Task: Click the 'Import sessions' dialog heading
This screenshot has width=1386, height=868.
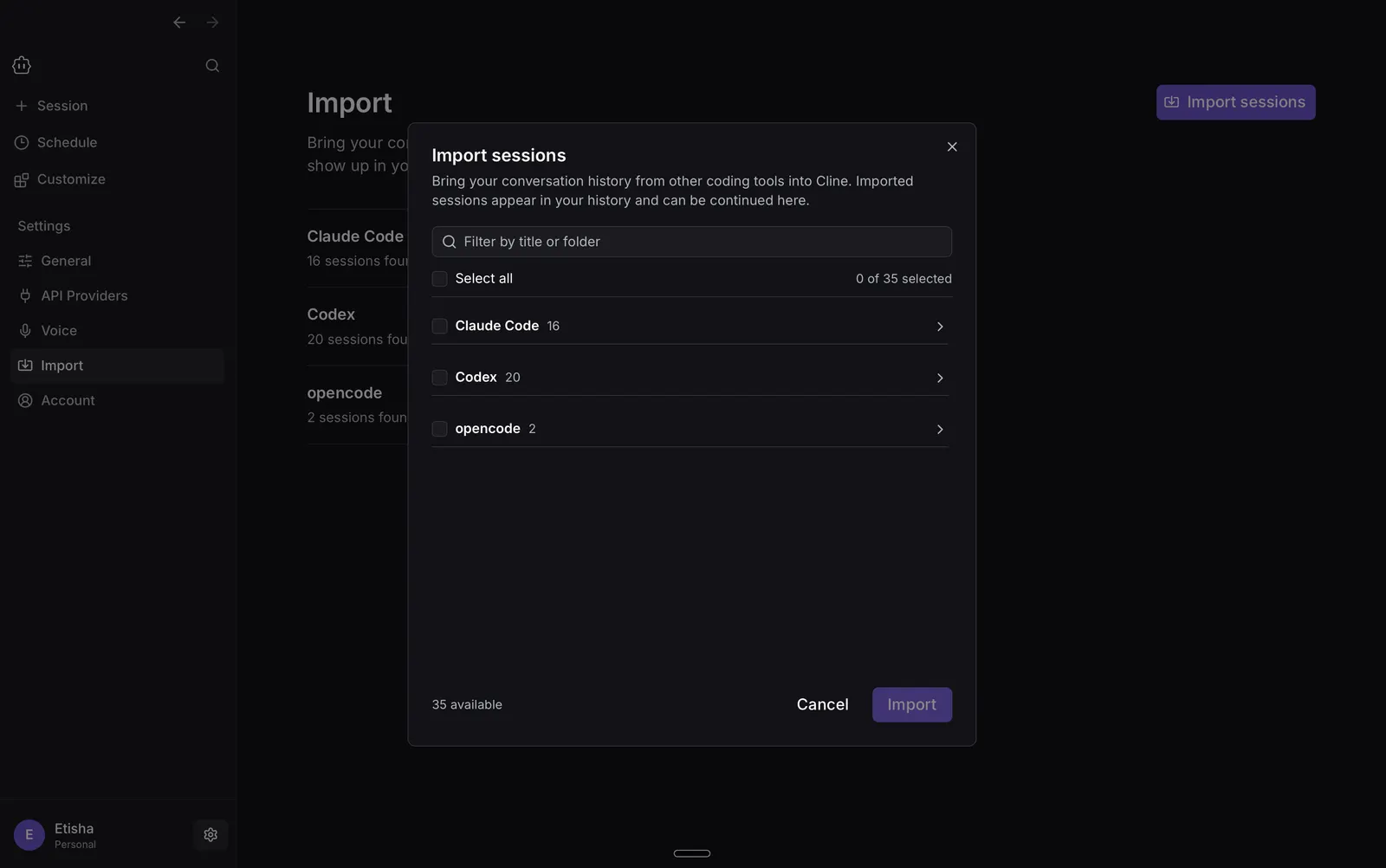Action: coord(499,155)
